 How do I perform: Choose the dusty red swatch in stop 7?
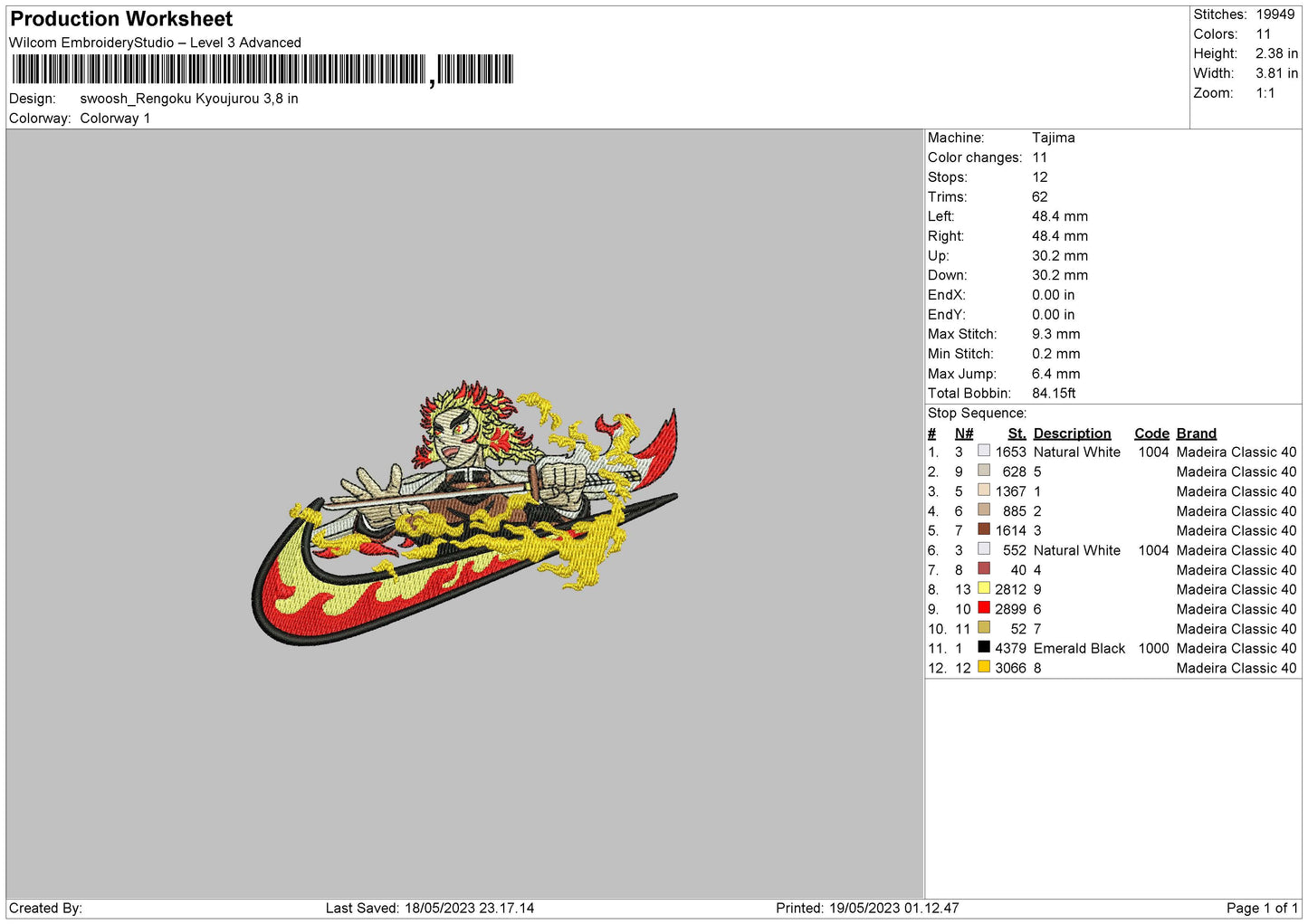[983, 568]
